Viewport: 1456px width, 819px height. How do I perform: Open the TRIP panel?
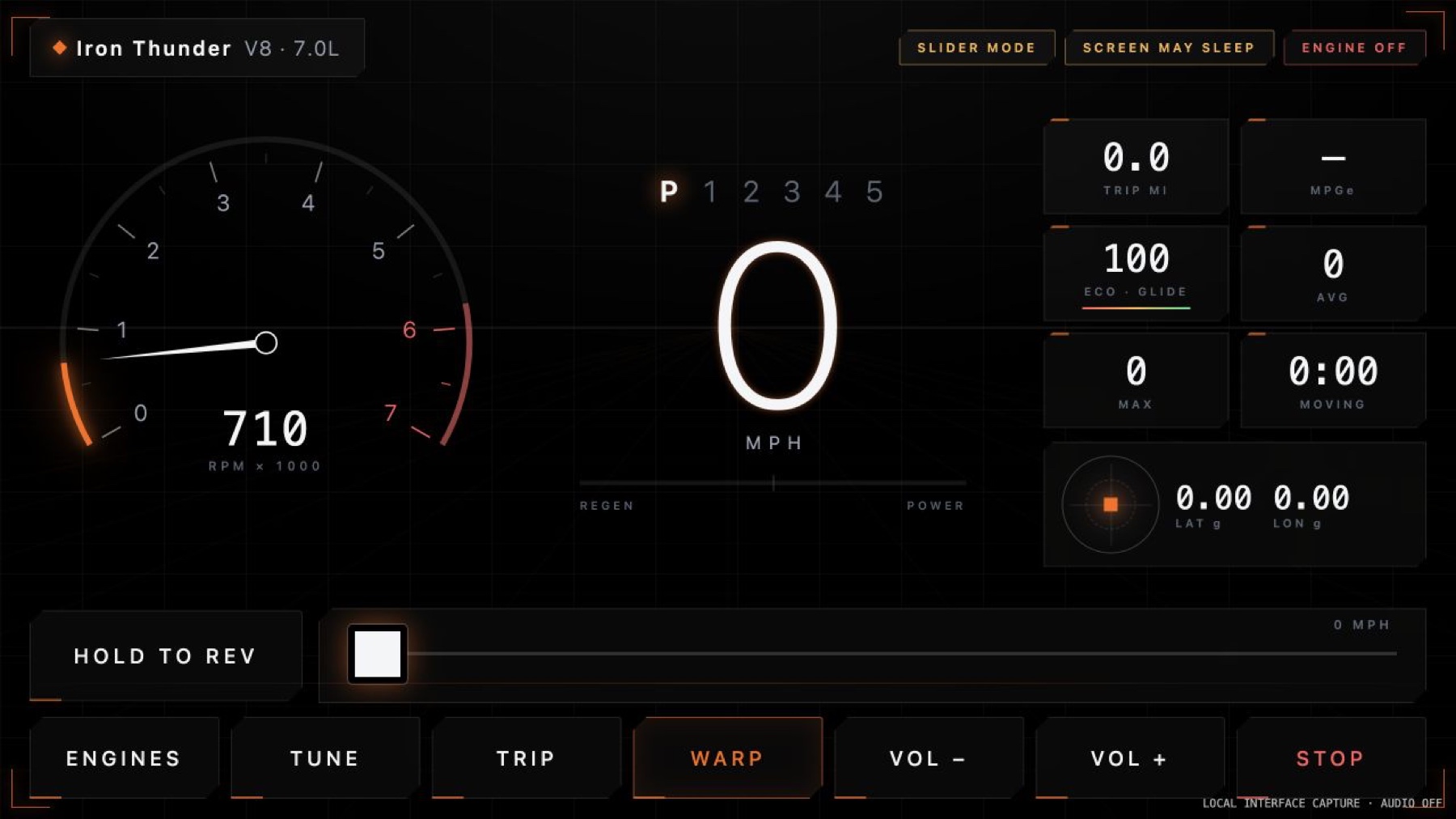(526, 758)
